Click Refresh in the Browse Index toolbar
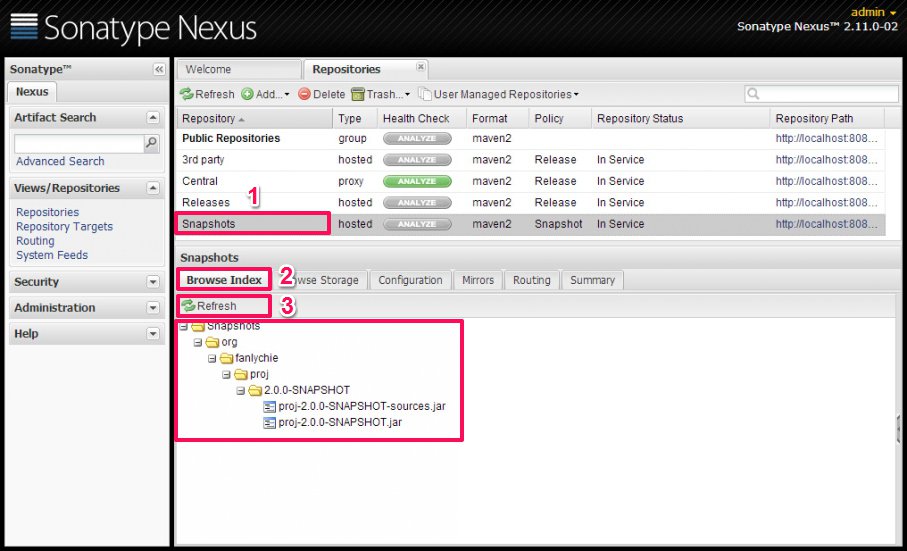907x551 pixels. tap(209, 306)
